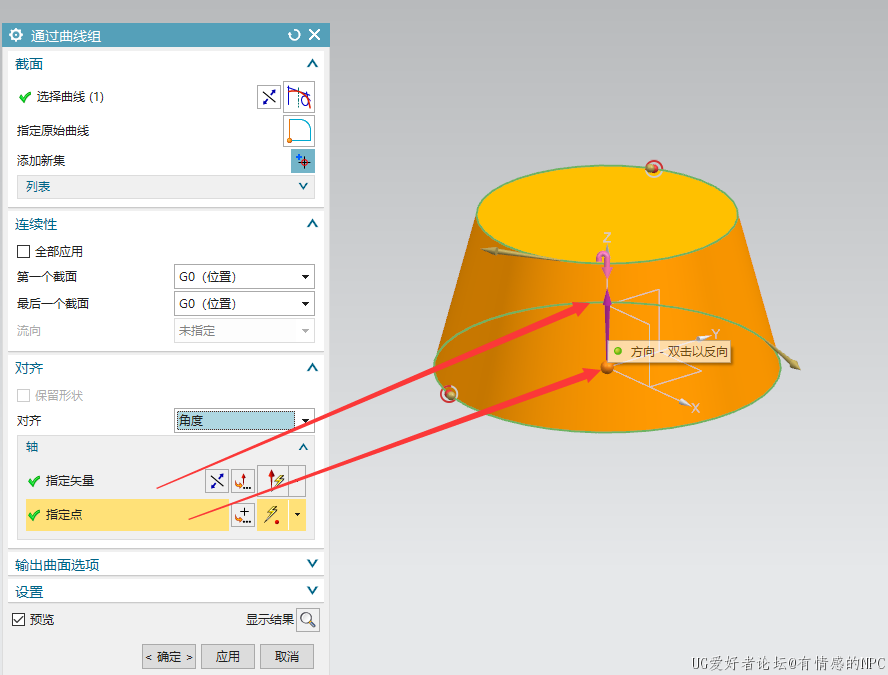This screenshot has height=675, width=888.
Task: Open the vector dialog in 指定矢量 row
Action: [243, 481]
